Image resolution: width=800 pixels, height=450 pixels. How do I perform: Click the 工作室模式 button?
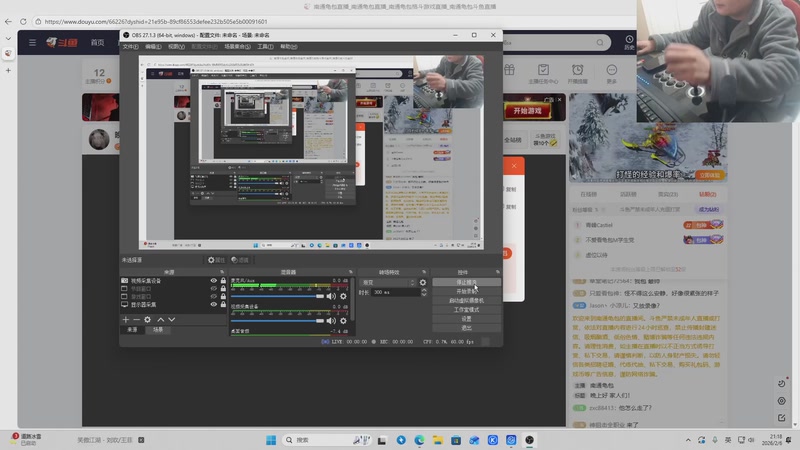click(x=466, y=310)
